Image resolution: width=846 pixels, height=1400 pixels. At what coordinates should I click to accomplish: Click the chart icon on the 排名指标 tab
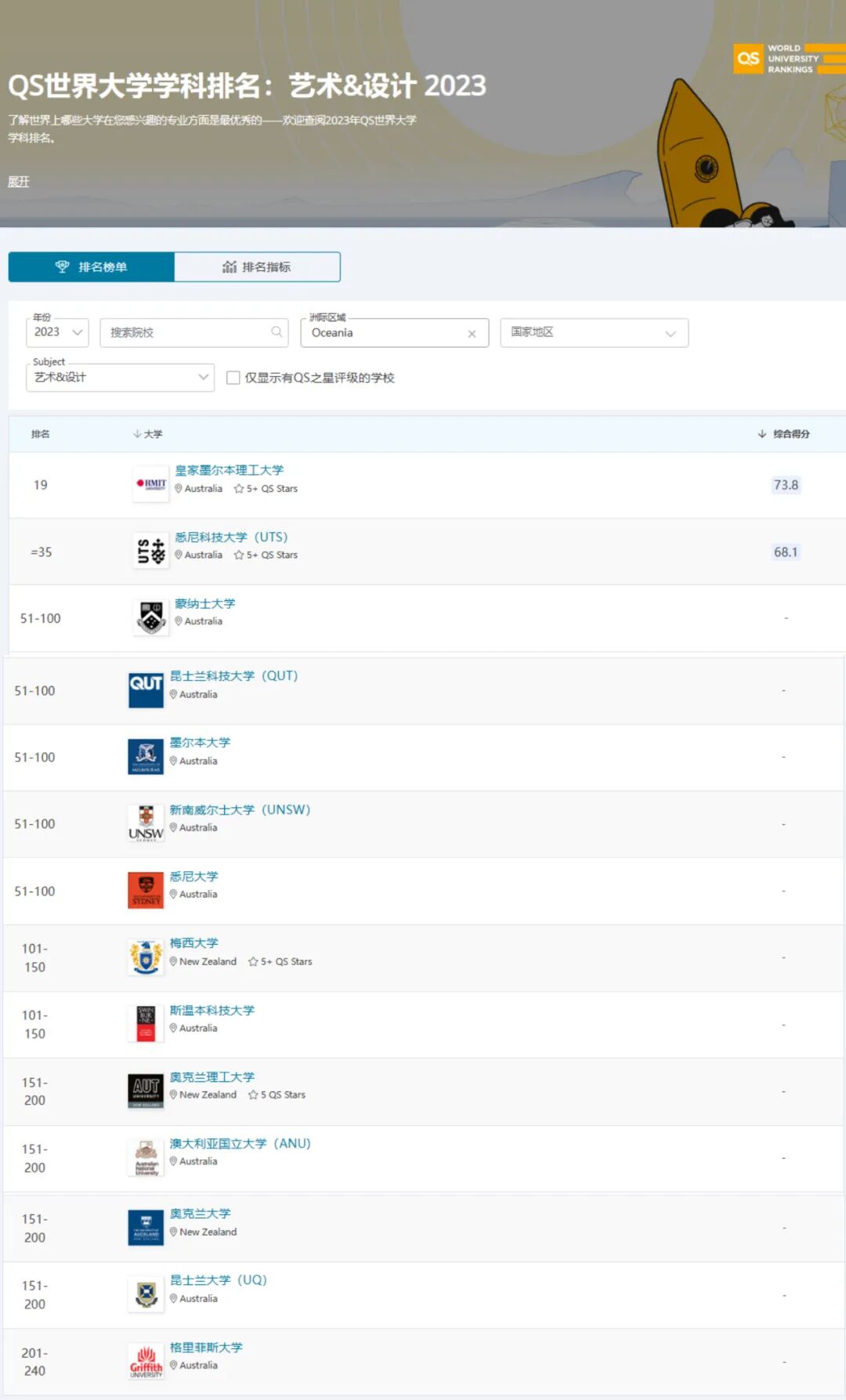pyautogui.click(x=230, y=267)
